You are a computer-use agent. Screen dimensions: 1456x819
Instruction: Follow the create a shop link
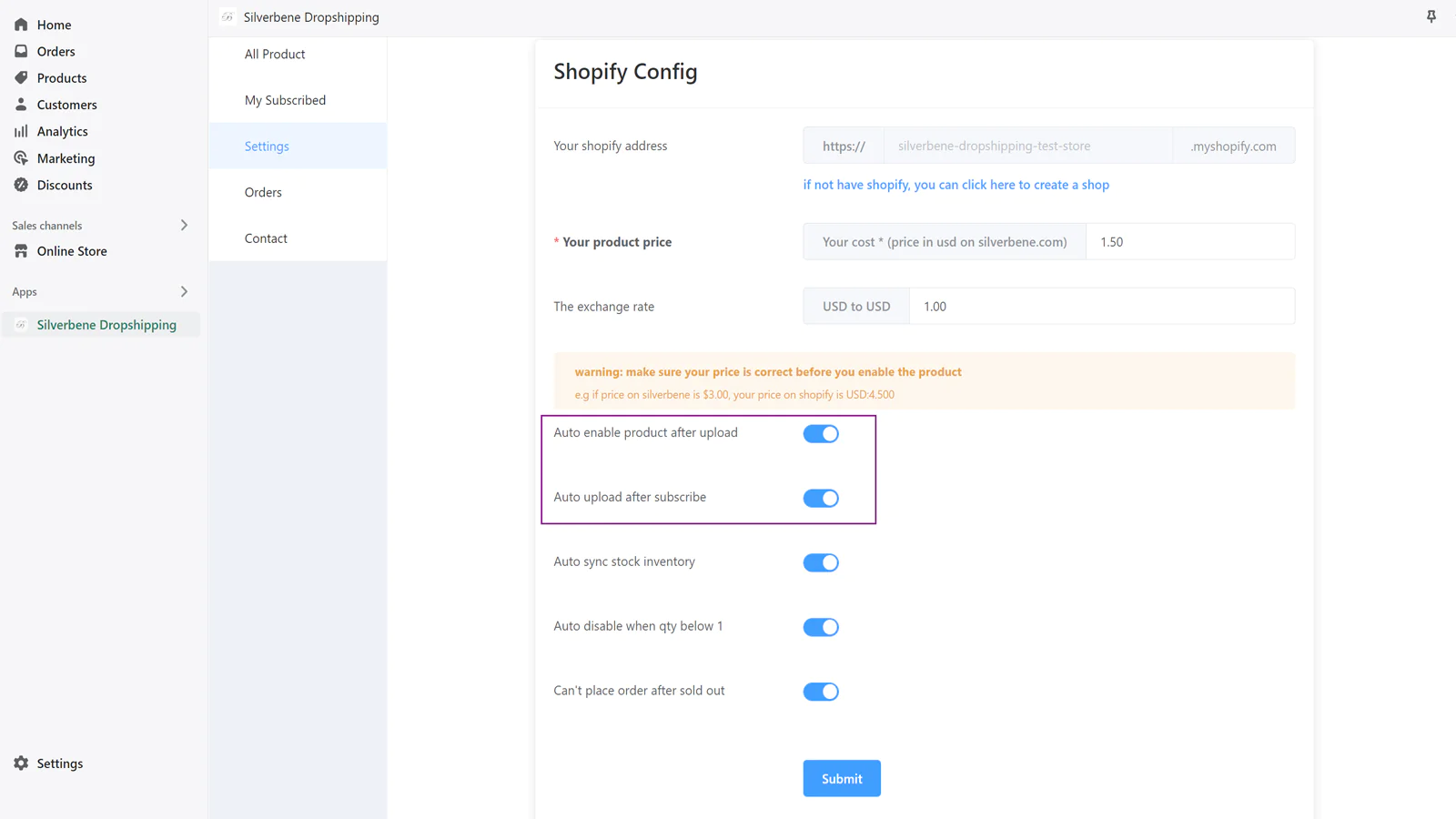pos(955,185)
